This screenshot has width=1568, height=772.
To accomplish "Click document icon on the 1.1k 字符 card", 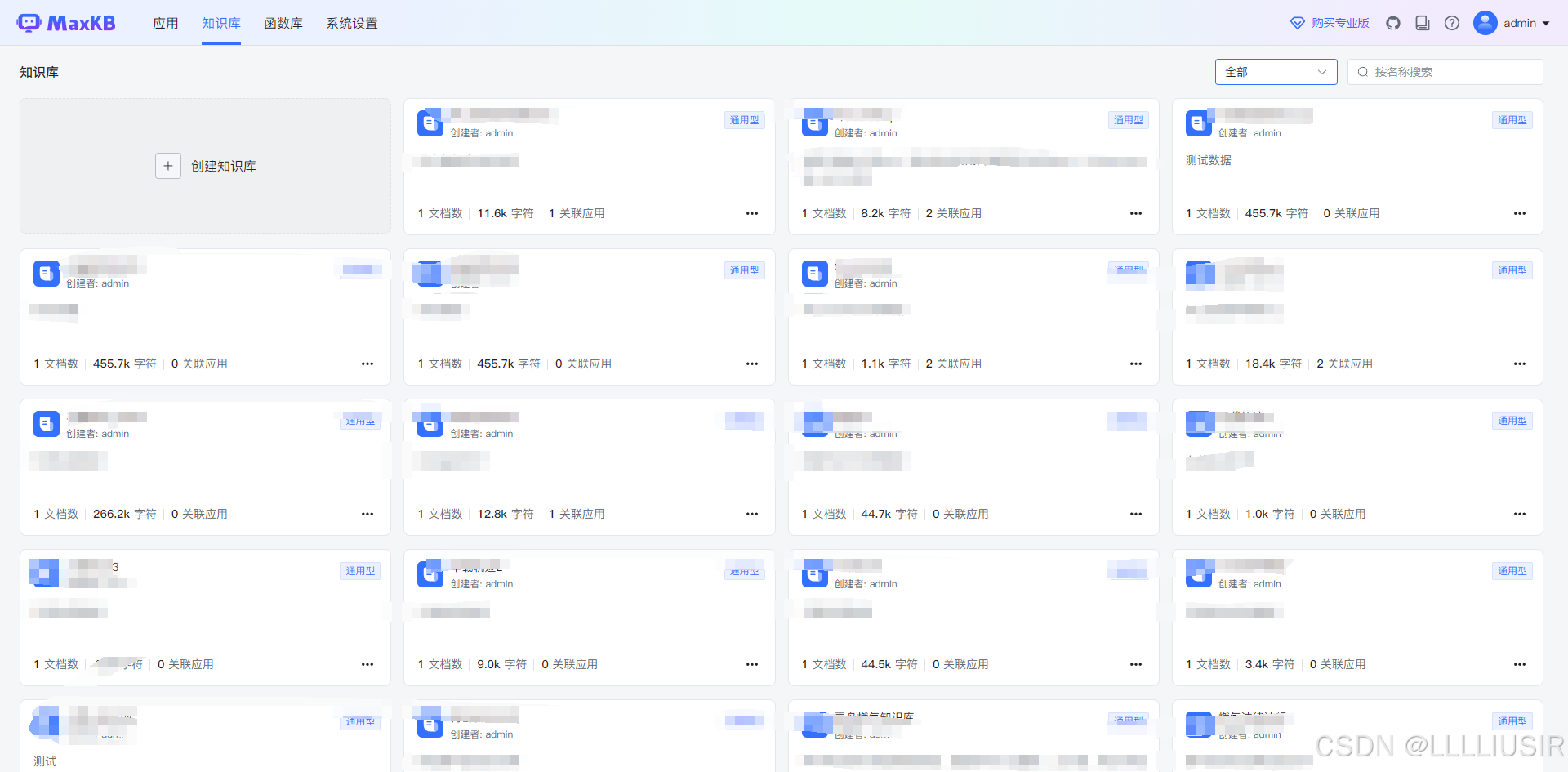I will point(815,274).
